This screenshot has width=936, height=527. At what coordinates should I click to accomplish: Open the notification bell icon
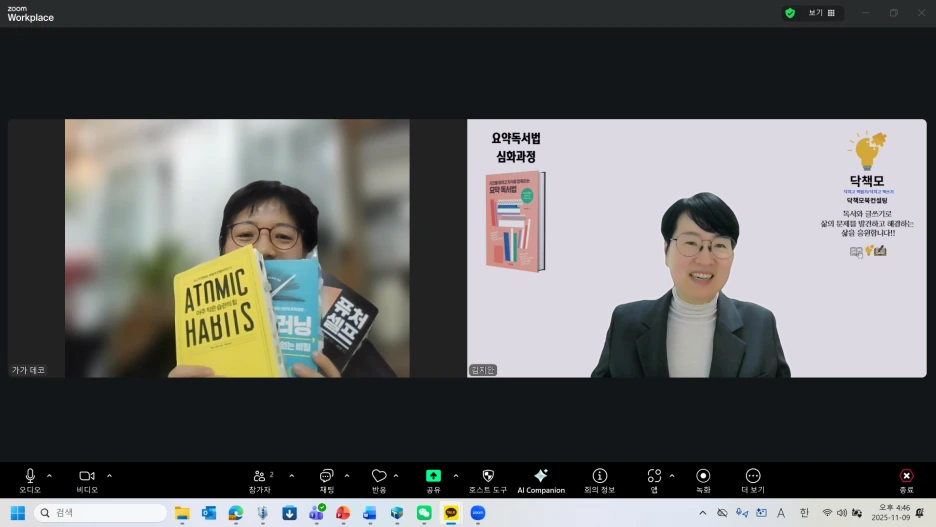coord(920,513)
